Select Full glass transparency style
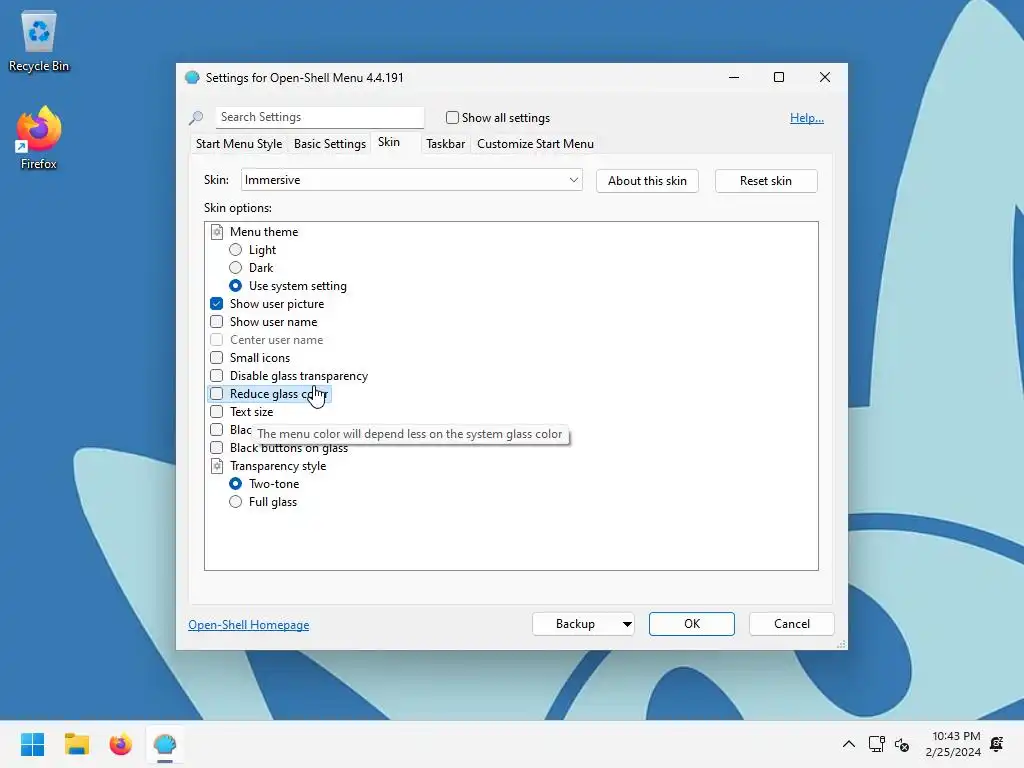This screenshot has height=768, width=1024. click(x=235, y=502)
